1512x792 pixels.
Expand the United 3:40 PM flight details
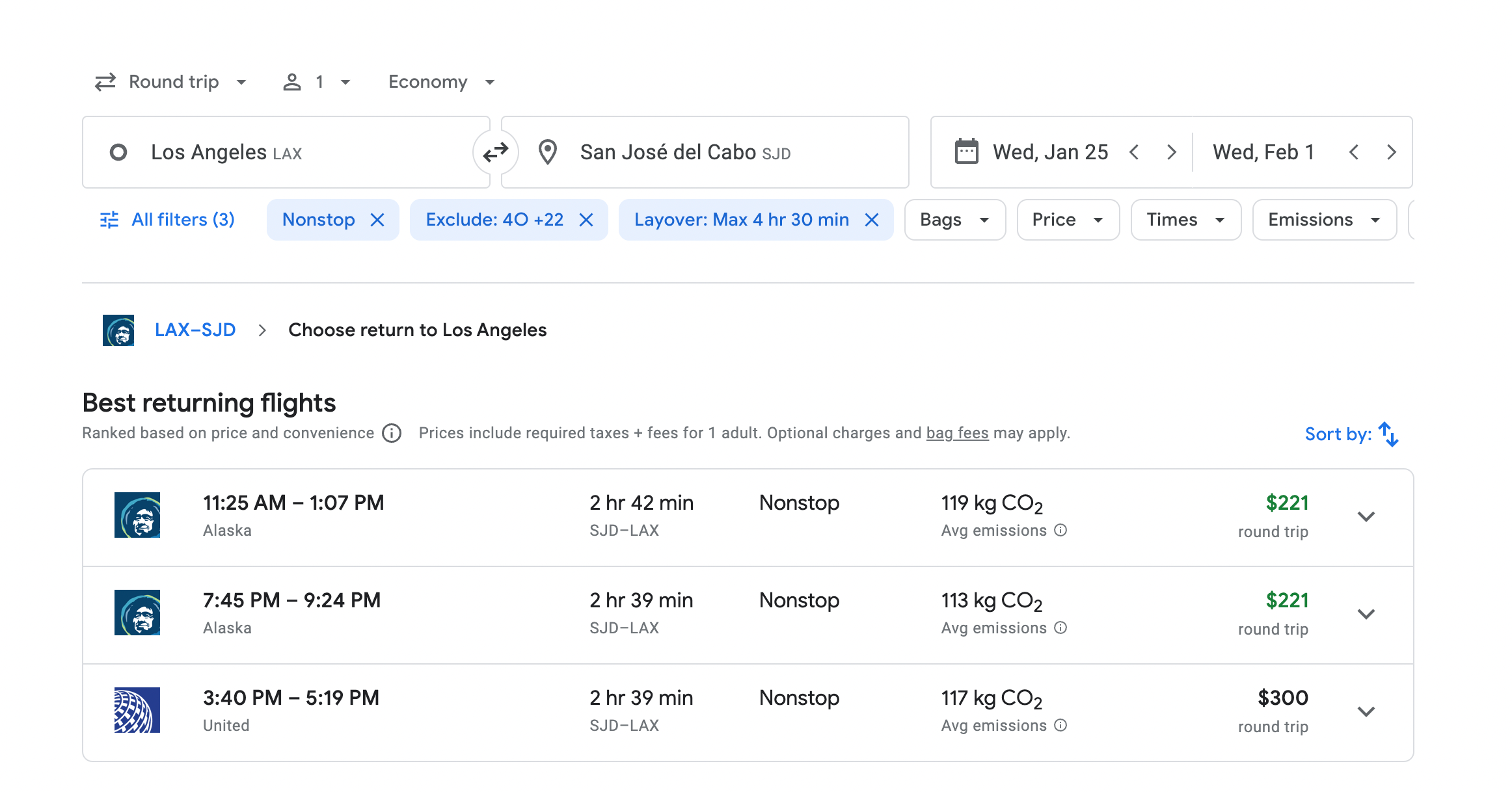1366,712
